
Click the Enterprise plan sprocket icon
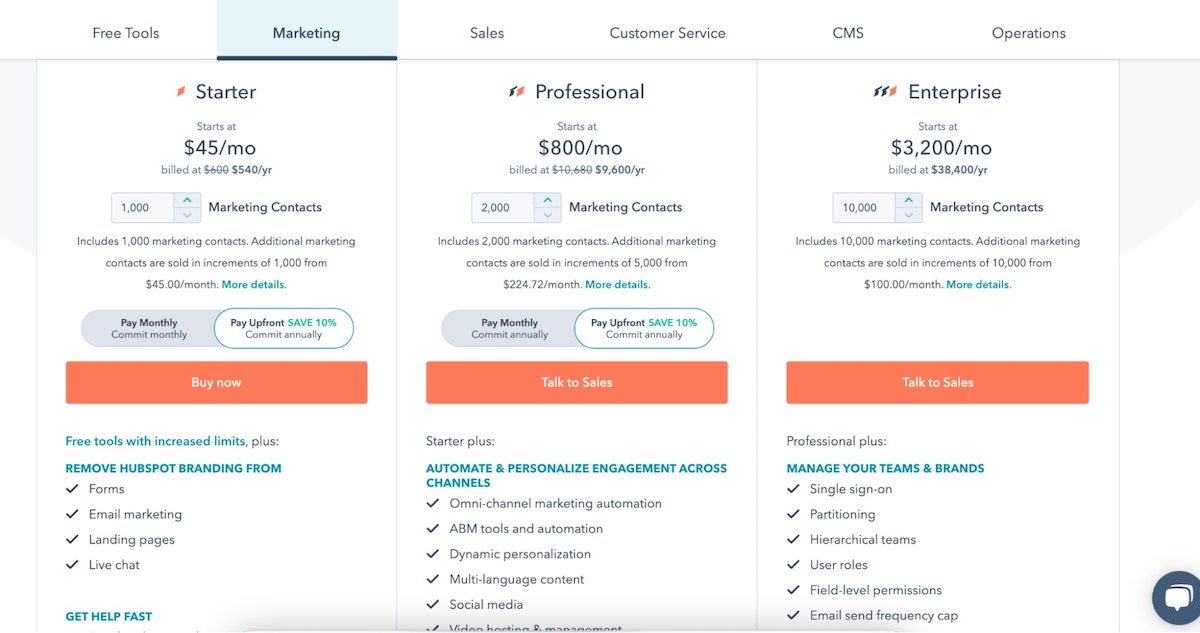(x=885, y=92)
